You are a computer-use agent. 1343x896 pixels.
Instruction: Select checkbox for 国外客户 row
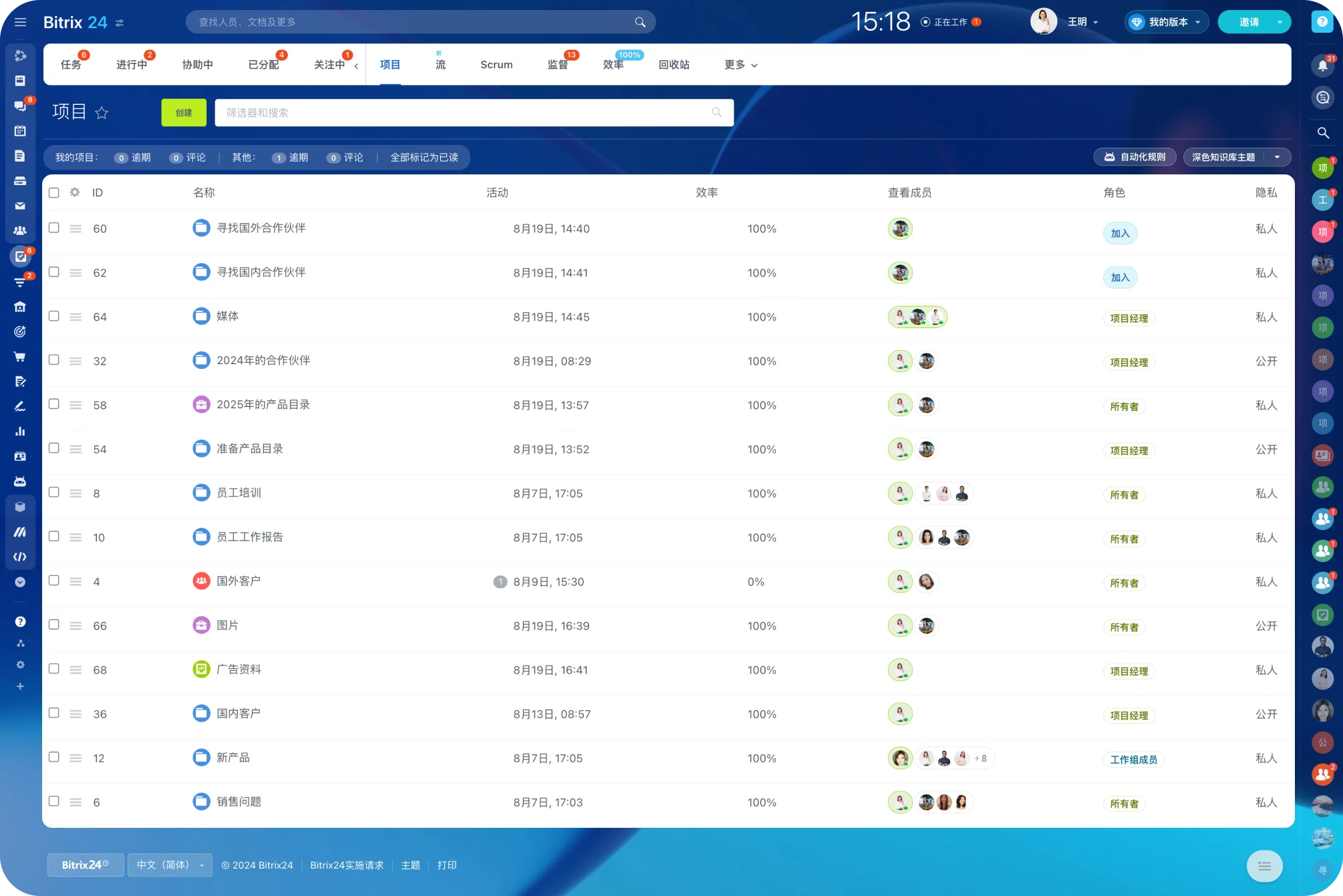click(x=54, y=581)
